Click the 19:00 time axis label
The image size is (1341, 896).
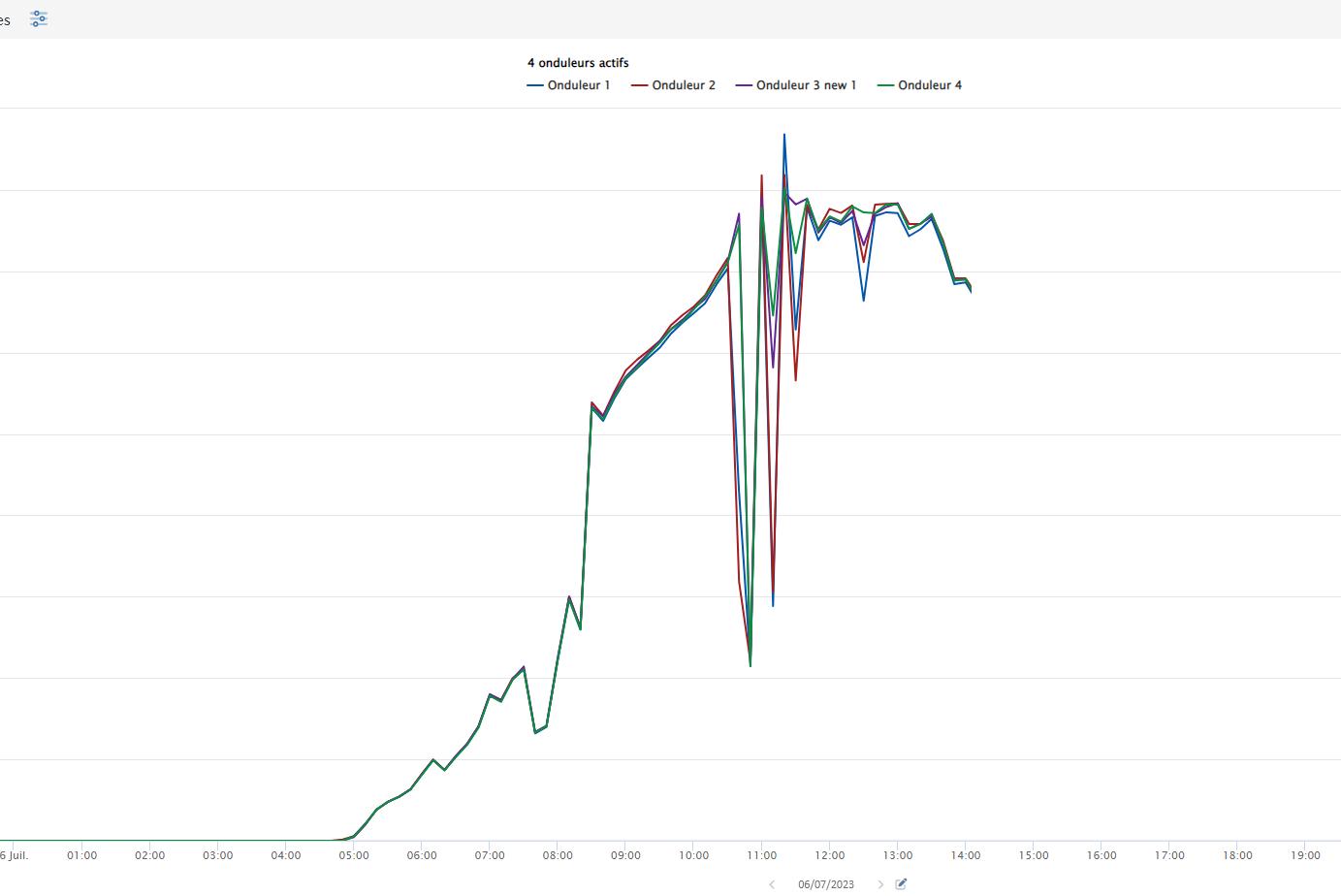(1305, 855)
